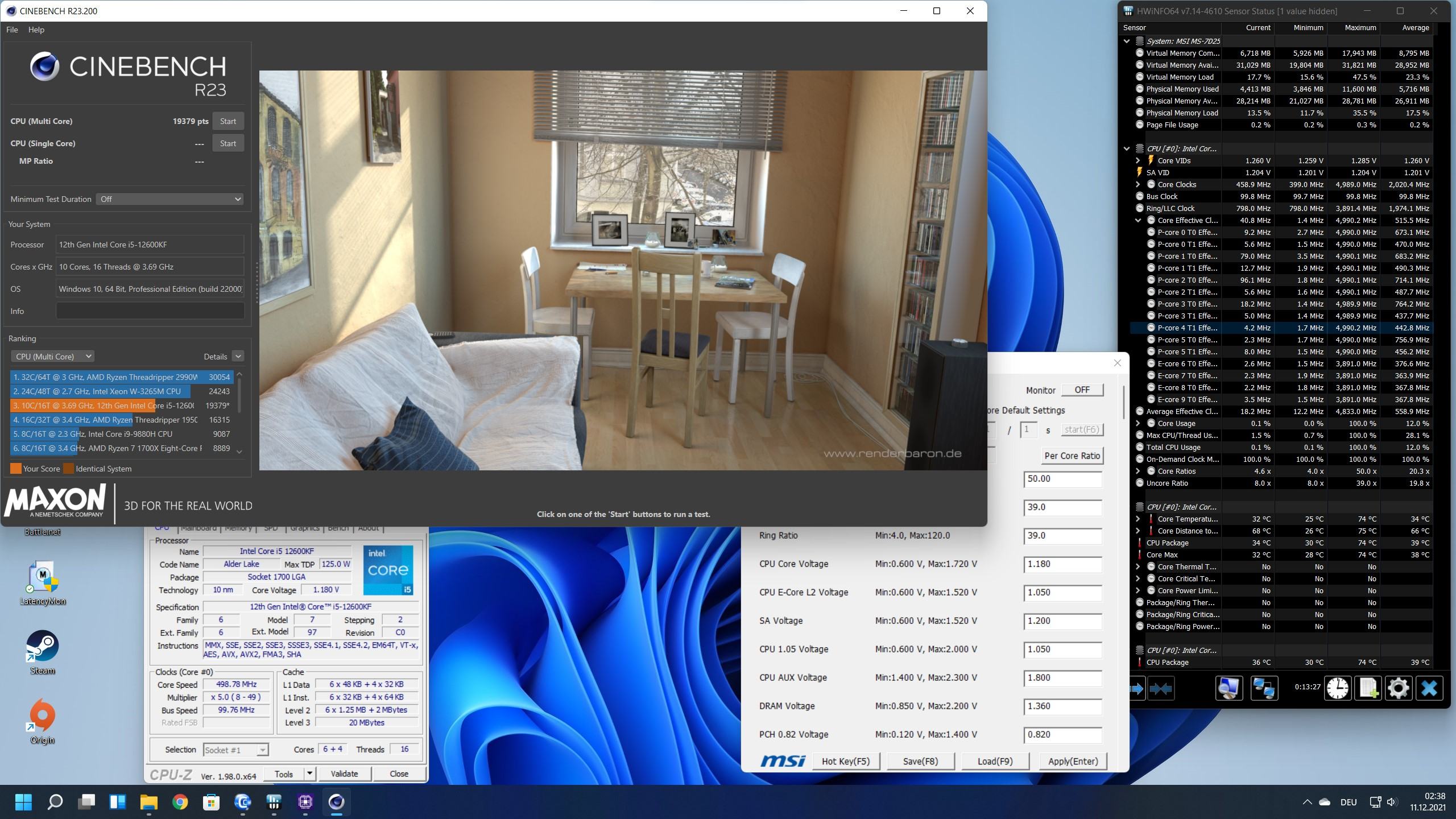The height and width of the screenshot is (819, 1456).
Task: Start the CPU Single Core test
Action: pos(228,143)
